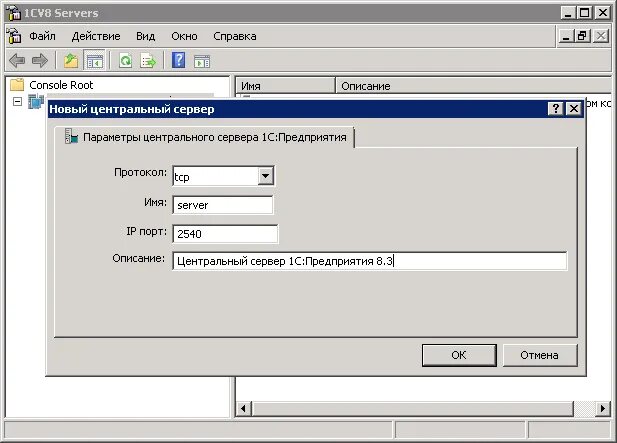This screenshot has height=443, width=617.
Task: Click the Console Root folder icon
Action: click(x=17, y=85)
